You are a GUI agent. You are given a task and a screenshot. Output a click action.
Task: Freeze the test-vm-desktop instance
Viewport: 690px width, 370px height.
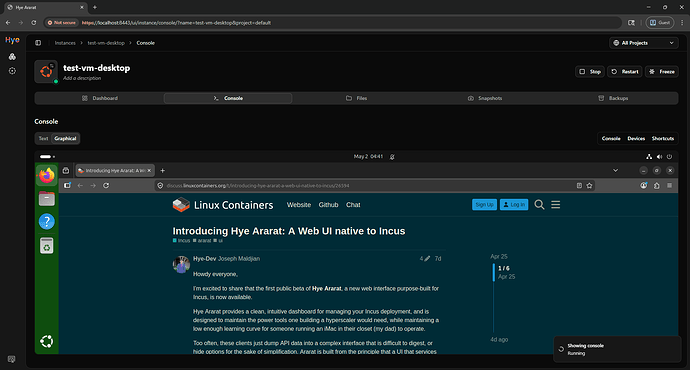(x=662, y=71)
